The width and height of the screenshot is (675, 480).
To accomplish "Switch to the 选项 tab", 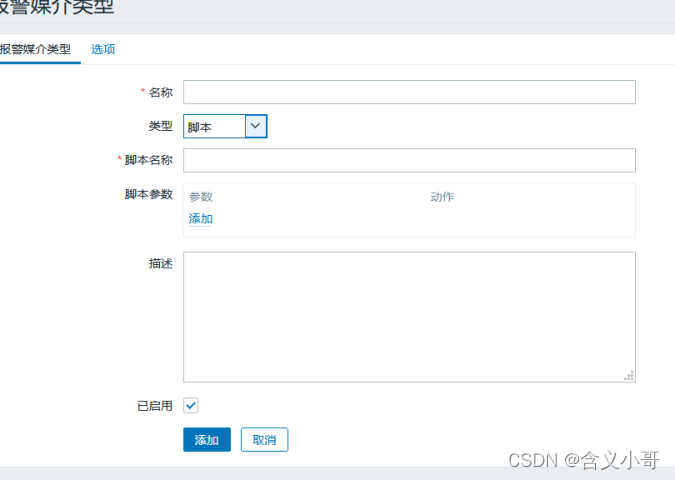I will click(103, 49).
